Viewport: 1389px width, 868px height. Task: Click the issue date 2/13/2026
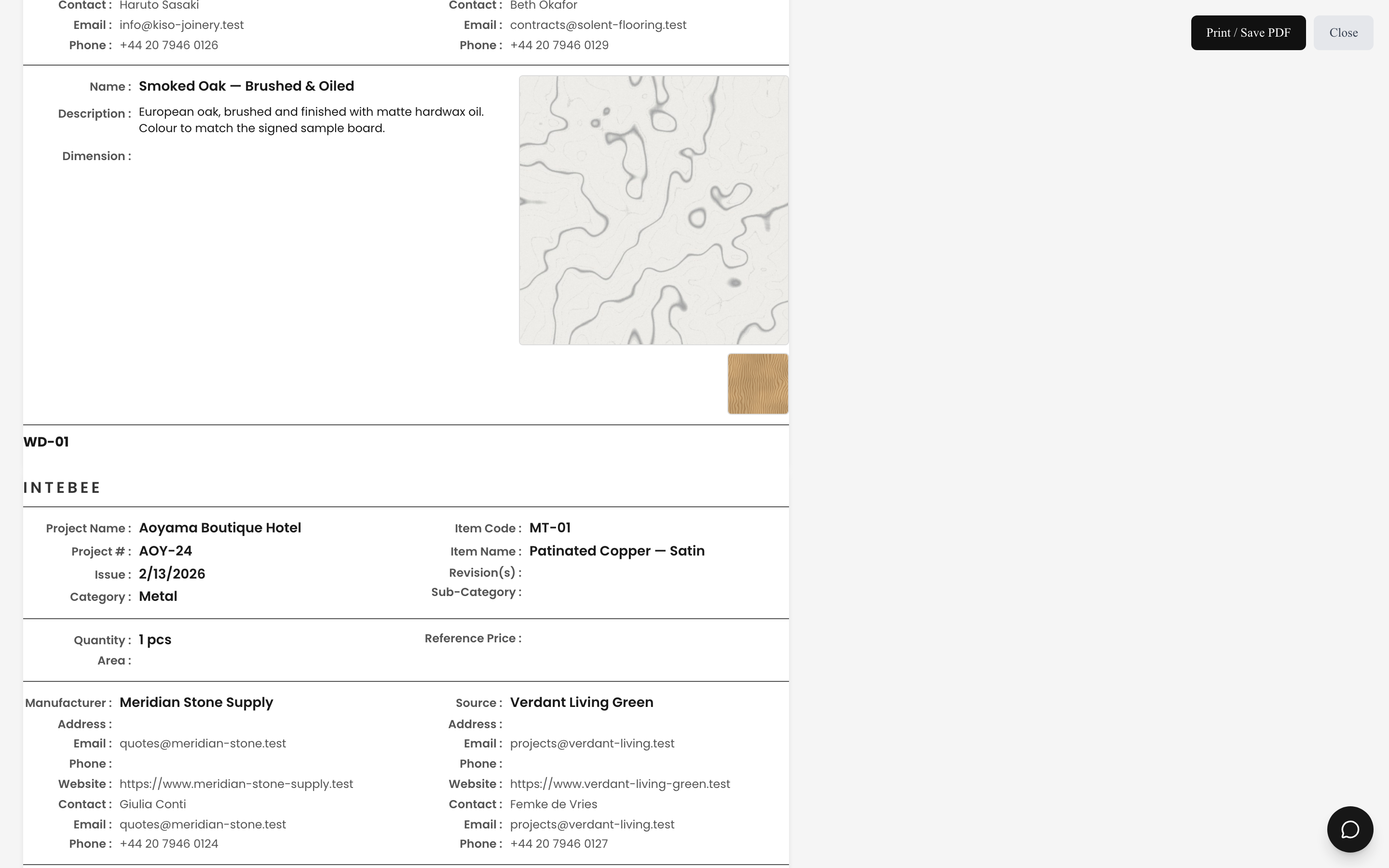click(172, 574)
